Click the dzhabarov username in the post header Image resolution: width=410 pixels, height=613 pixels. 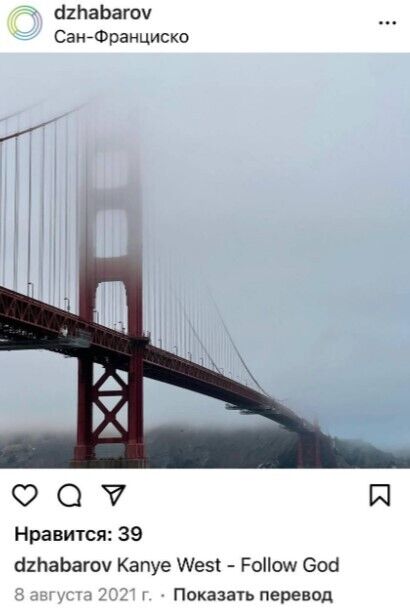103,13
